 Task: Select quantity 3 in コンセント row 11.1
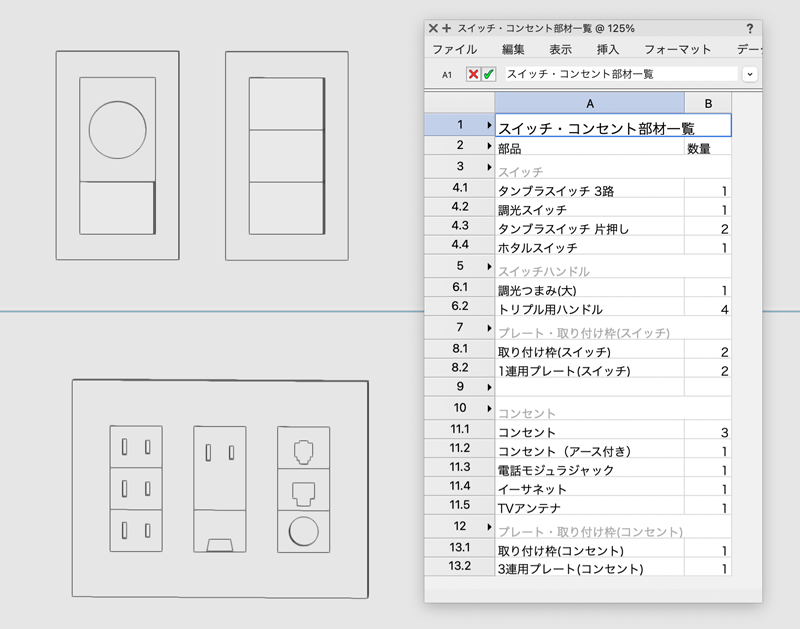point(708,430)
